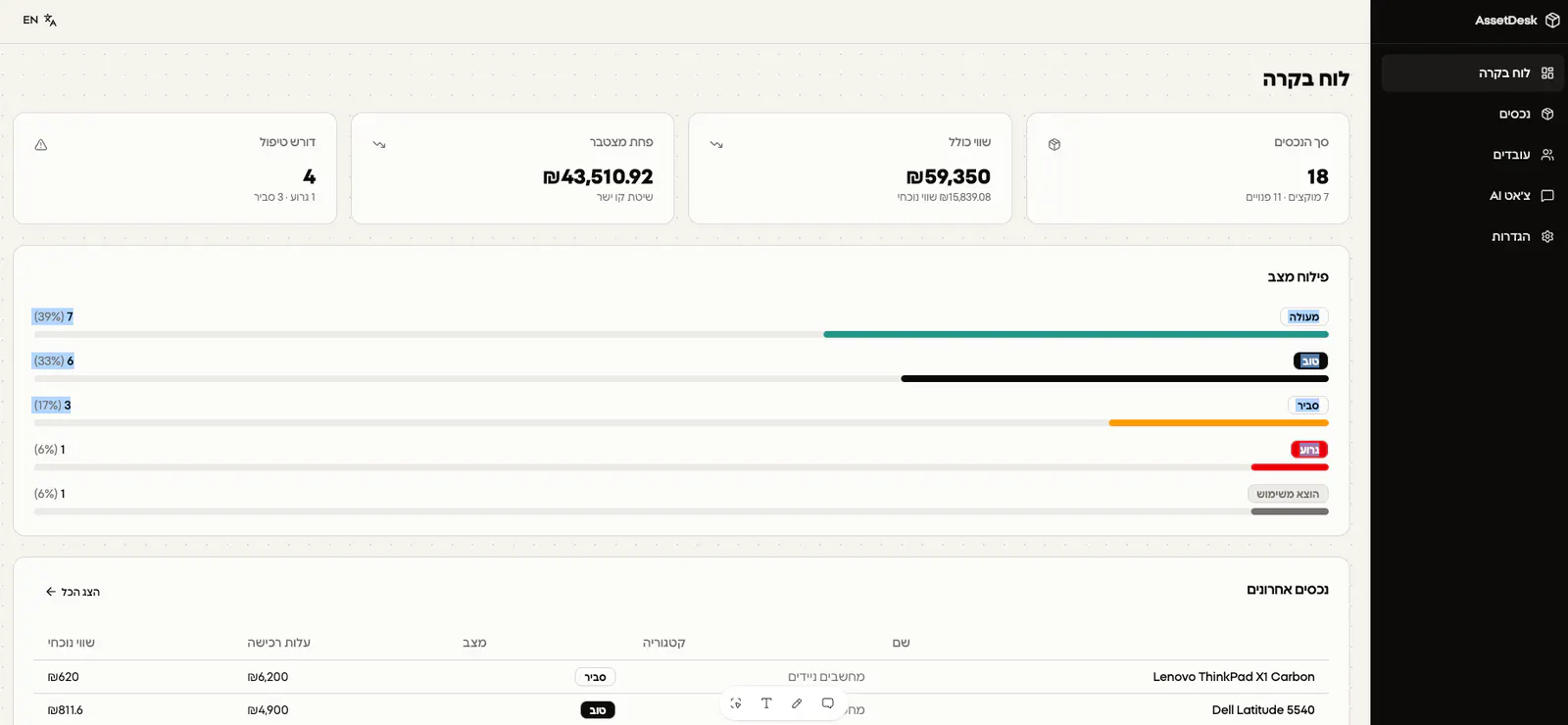Click the טוב badge in the Dell row
1568x725 pixels.
(x=598, y=710)
